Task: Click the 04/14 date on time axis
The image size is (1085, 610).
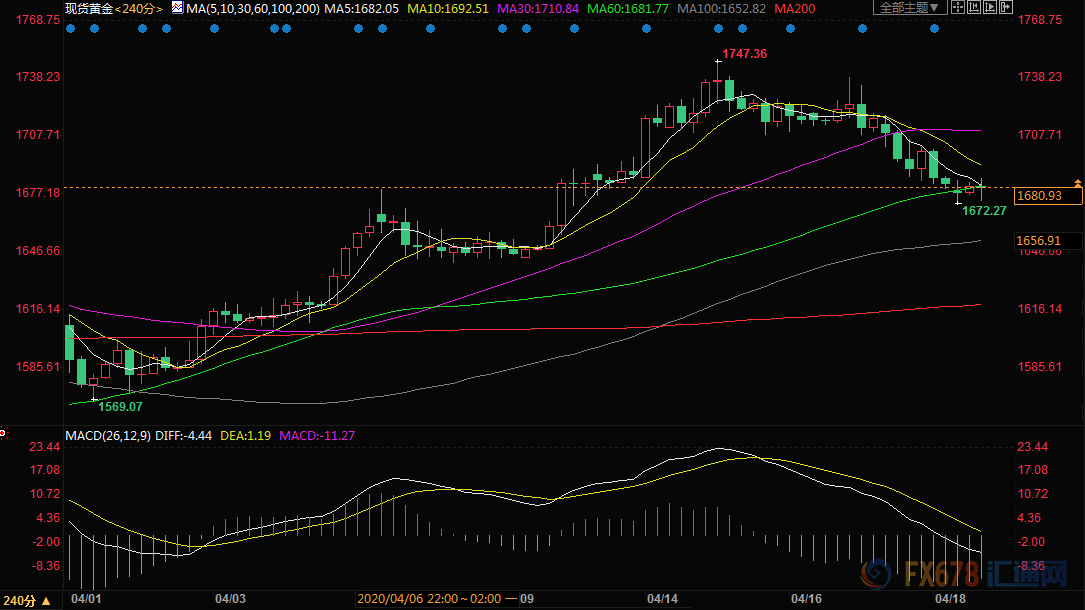Action: coord(663,599)
